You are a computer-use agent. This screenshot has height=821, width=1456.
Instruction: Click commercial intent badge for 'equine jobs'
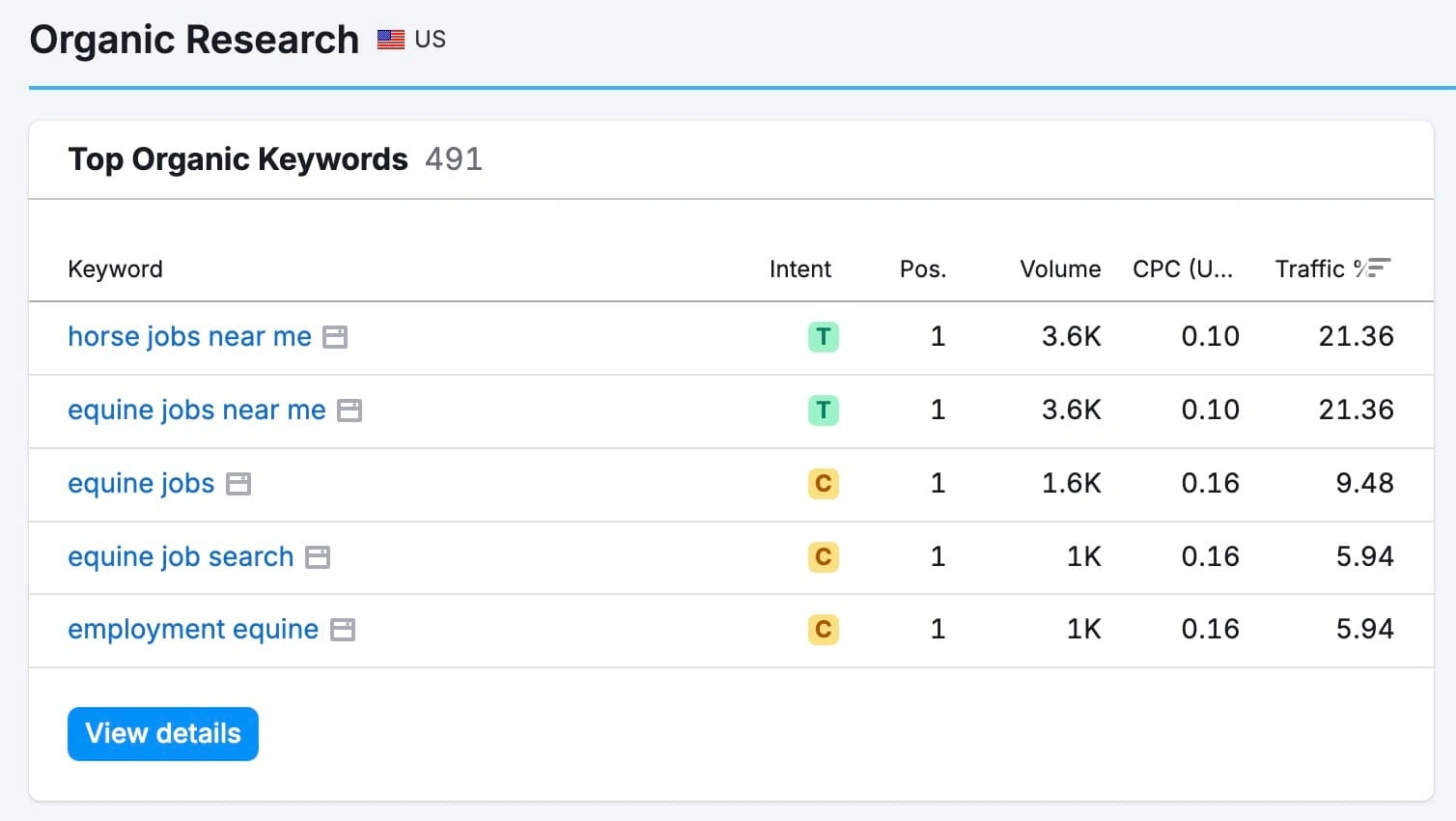(x=823, y=483)
